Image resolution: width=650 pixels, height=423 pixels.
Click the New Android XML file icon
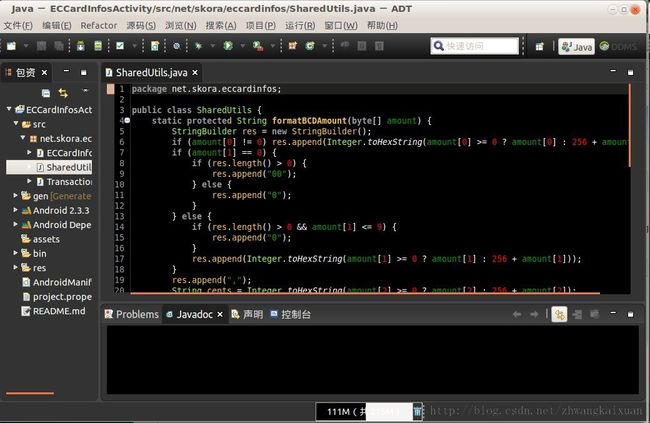coord(155,46)
